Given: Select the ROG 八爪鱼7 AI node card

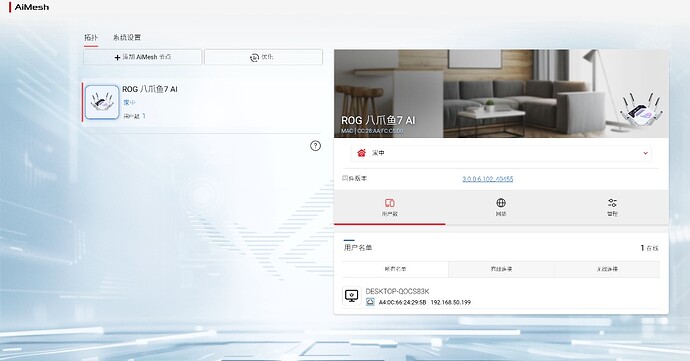Looking at the screenshot, I should pyautogui.click(x=202, y=103).
